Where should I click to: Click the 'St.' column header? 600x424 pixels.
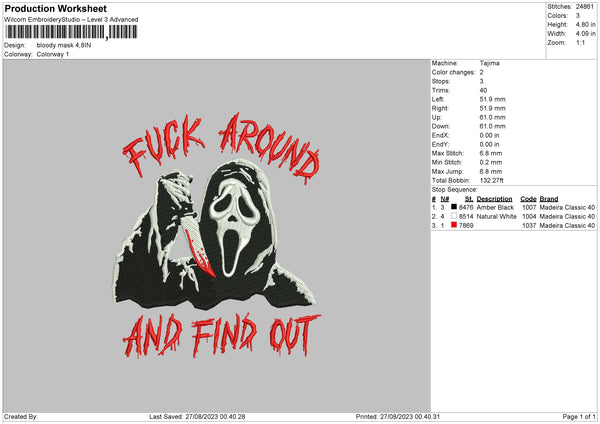469,199
